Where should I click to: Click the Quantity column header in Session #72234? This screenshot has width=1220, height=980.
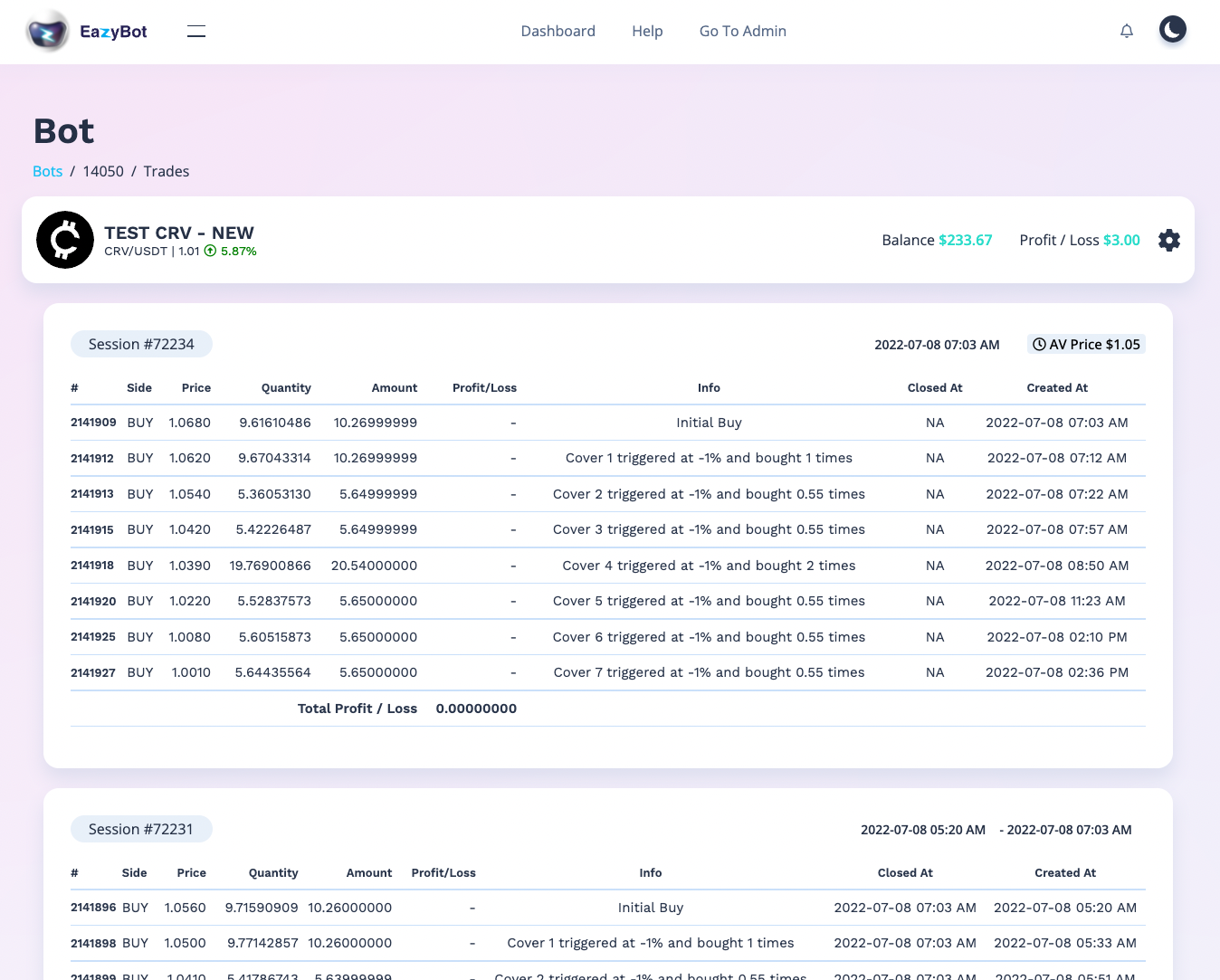[286, 387]
